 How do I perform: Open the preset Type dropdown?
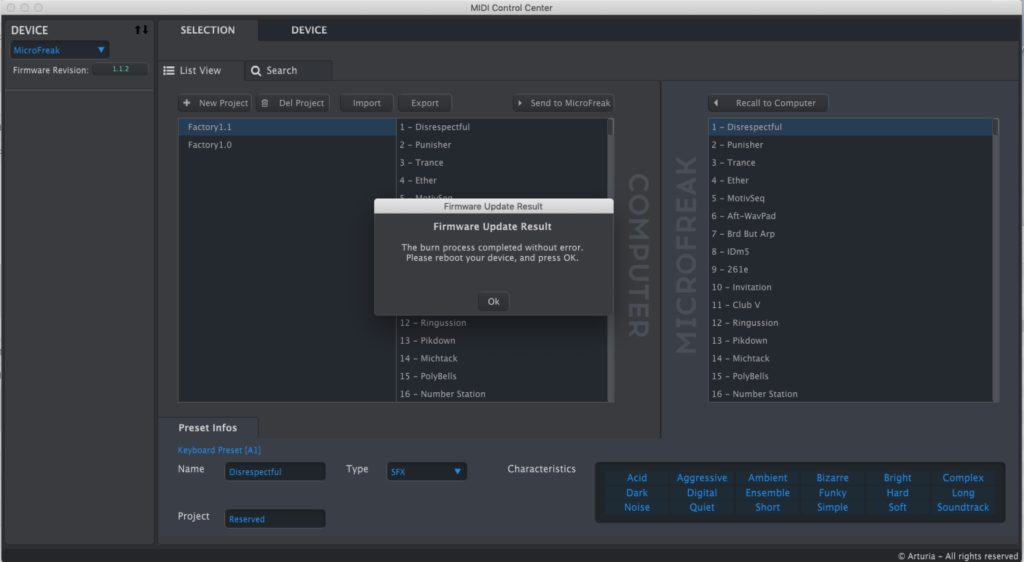[x=426, y=471]
